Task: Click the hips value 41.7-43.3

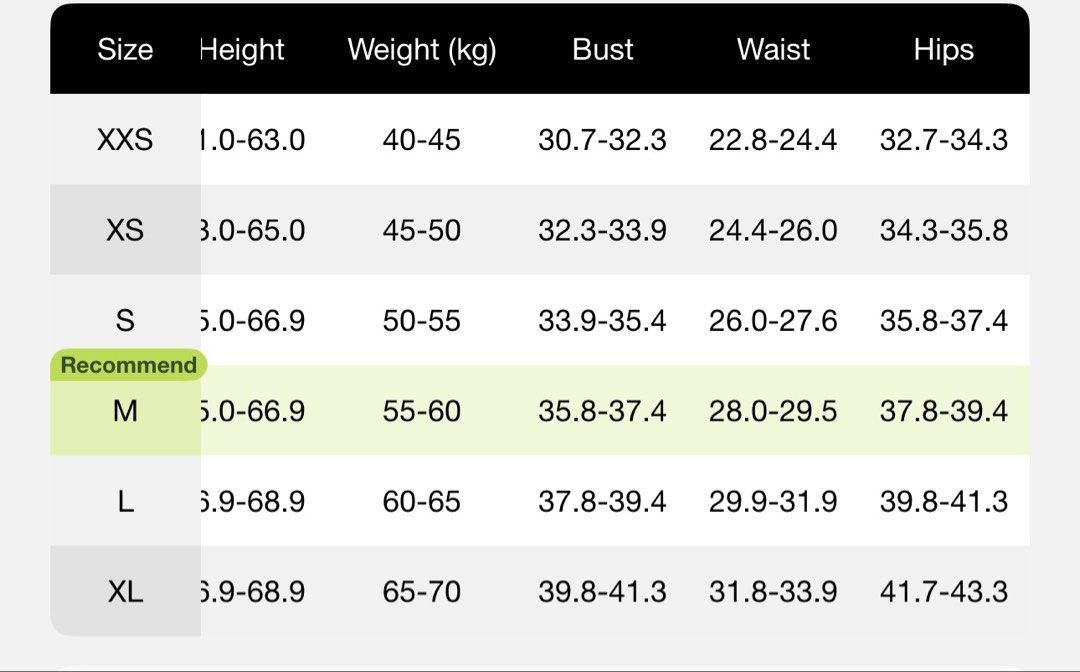Action: point(944,591)
